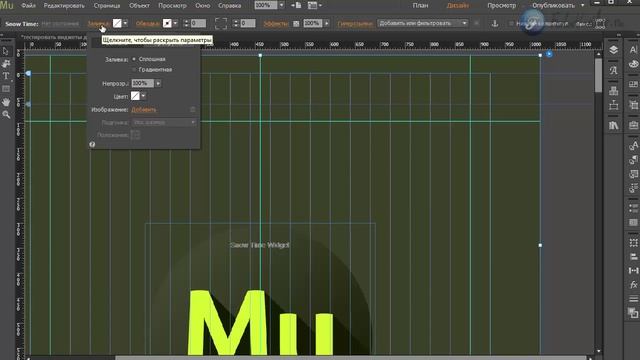Click Цвет color swatch in Fill popup
The width and height of the screenshot is (640, 360).
click(135, 96)
